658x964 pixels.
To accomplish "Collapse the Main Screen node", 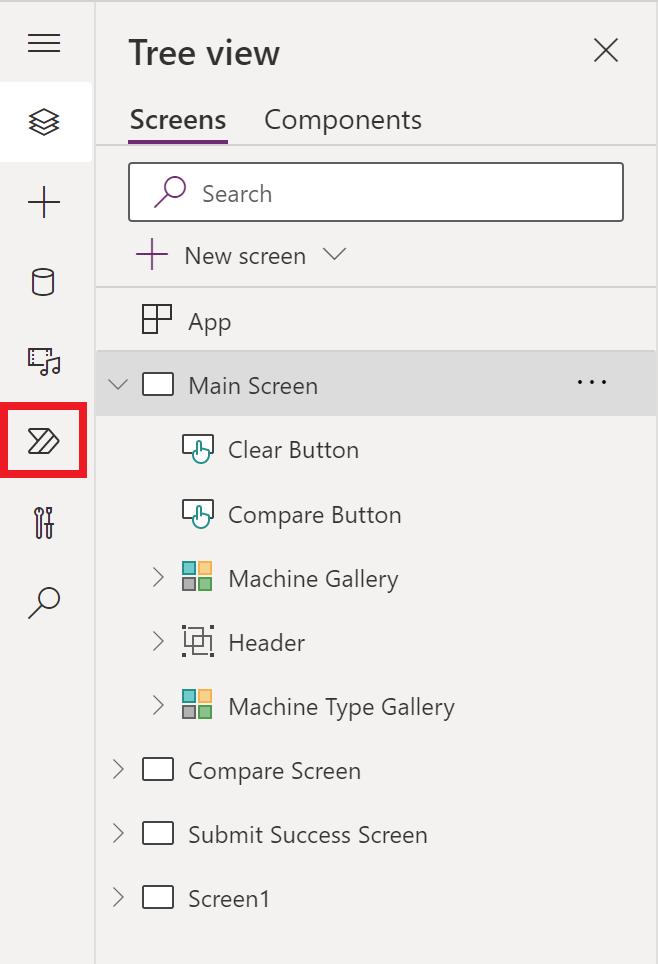I will 117,385.
